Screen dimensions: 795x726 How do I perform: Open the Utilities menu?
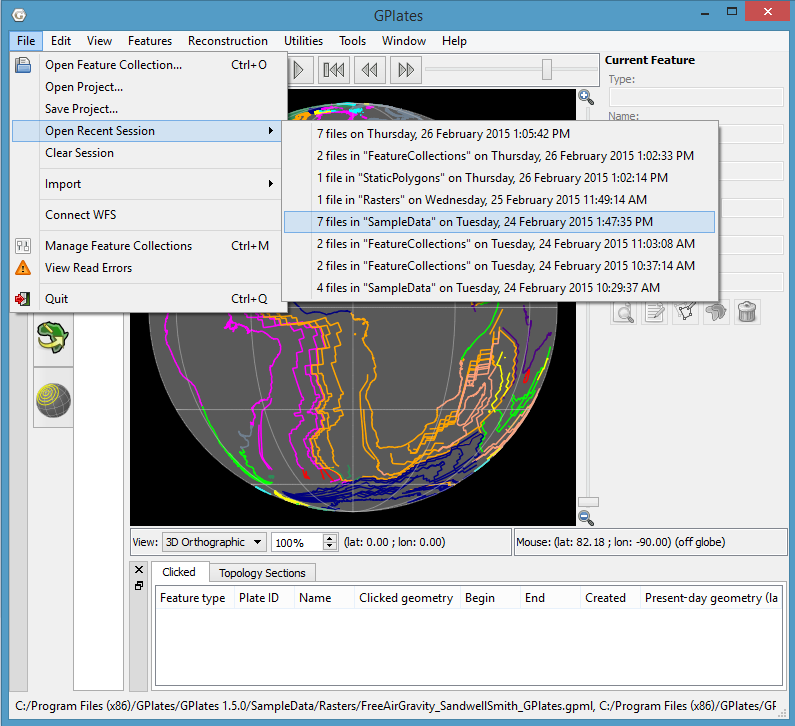(303, 41)
